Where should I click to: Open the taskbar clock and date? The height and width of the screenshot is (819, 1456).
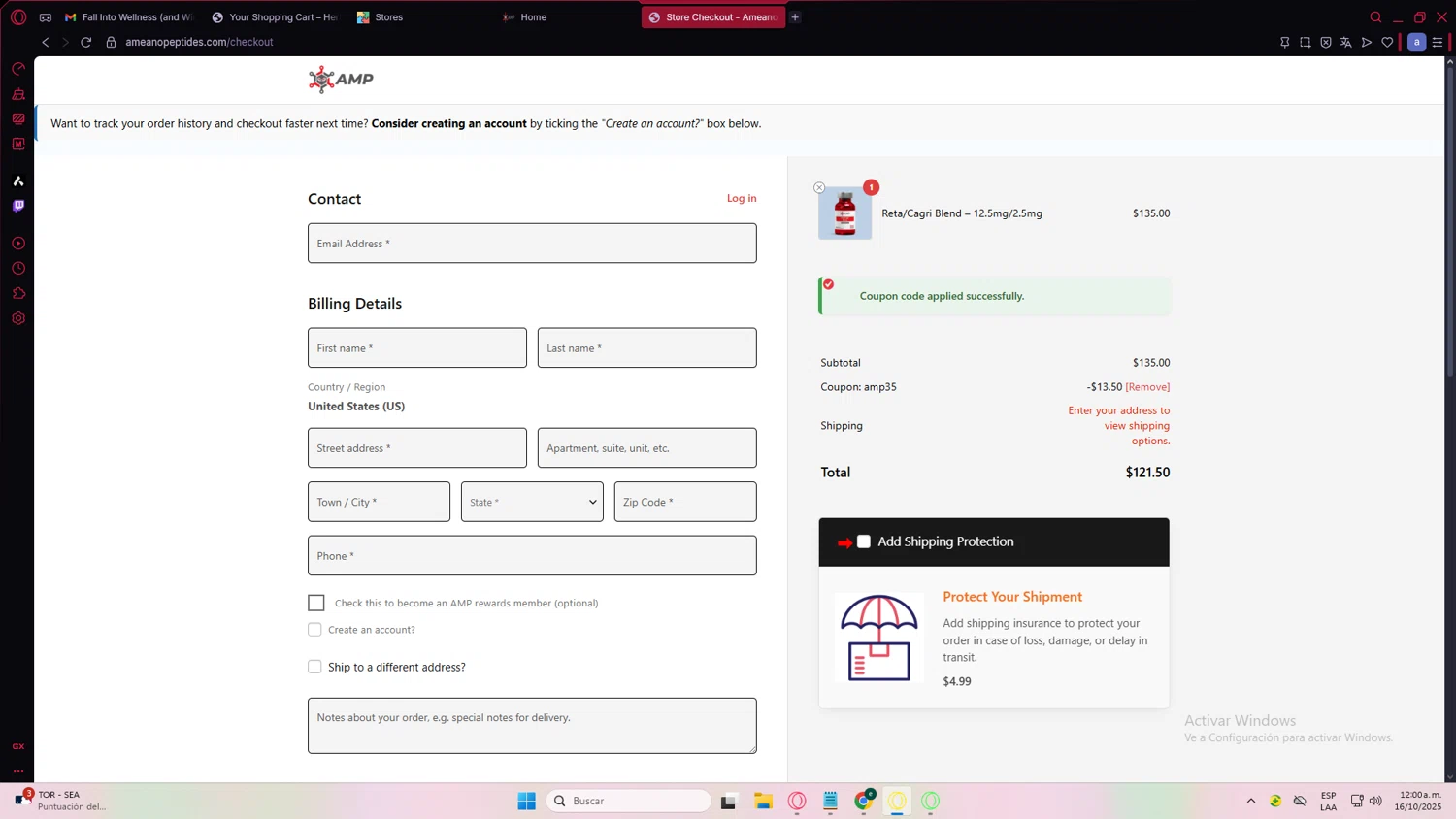(1418, 801)
